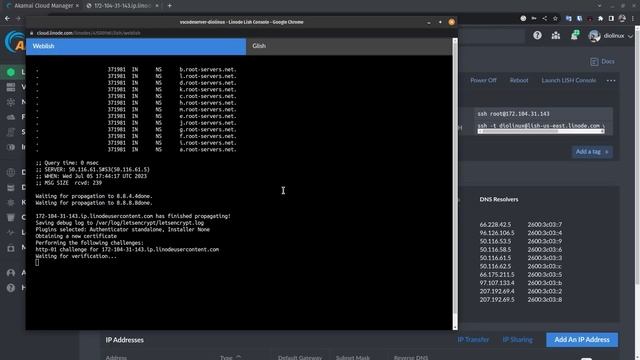Click the Add a tag button
640x360 pixels.
click(592, 152)
